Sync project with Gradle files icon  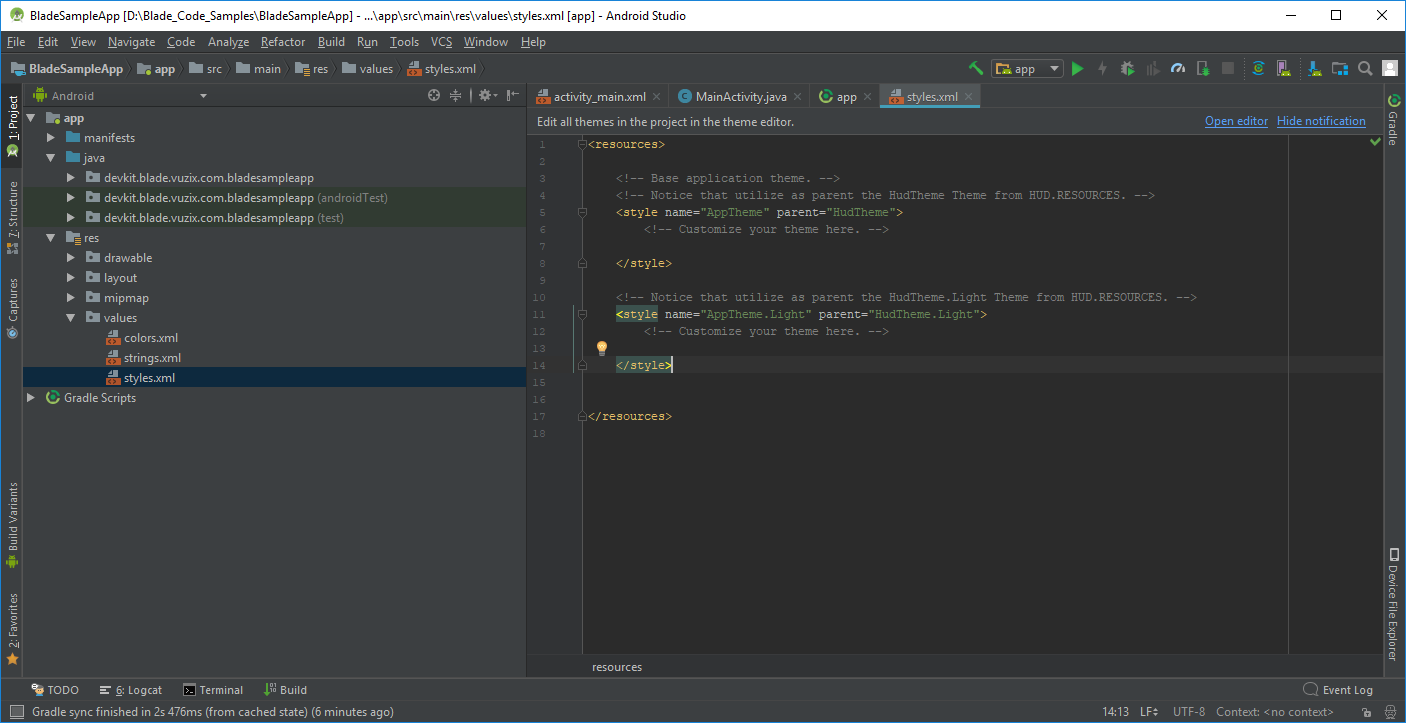pos(1258,68)
